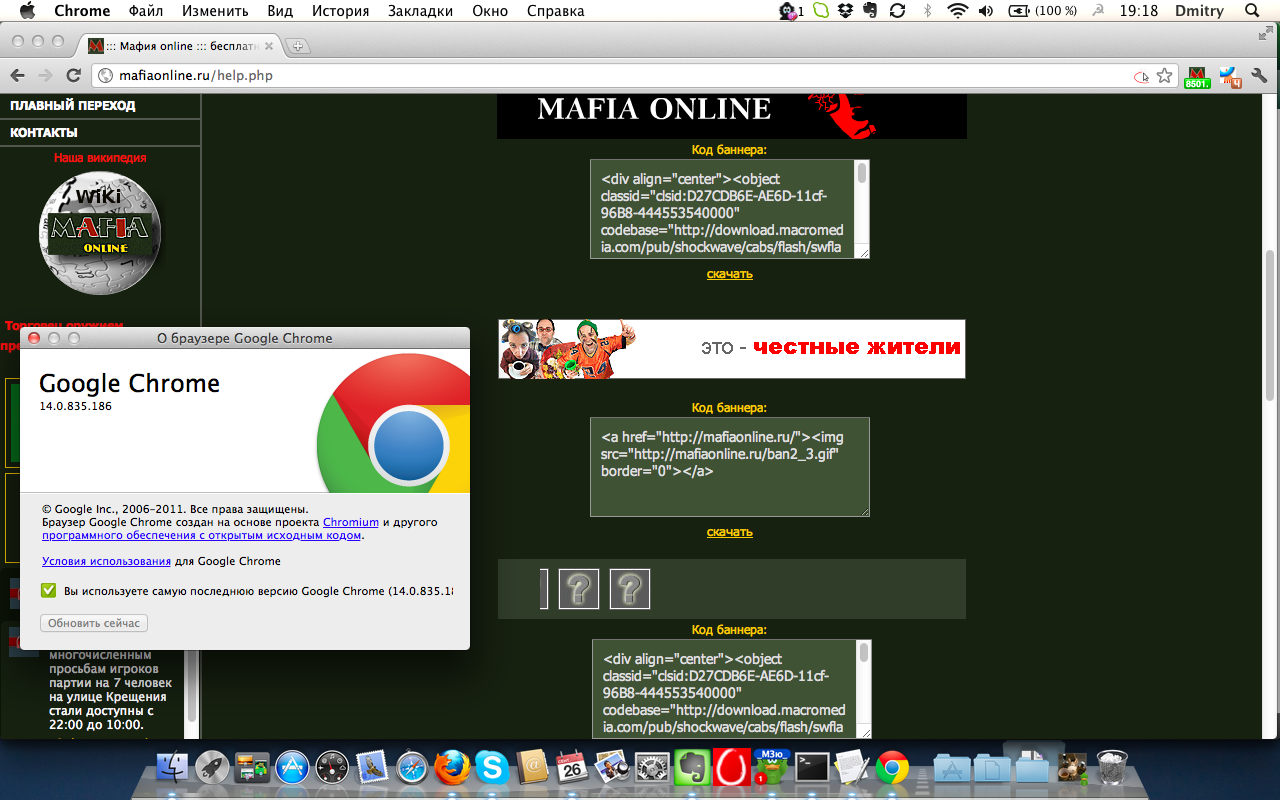The image size is (1280, 800).
Task: Click the Dropbox icon in the menu bar
Action: pos(845,11)
